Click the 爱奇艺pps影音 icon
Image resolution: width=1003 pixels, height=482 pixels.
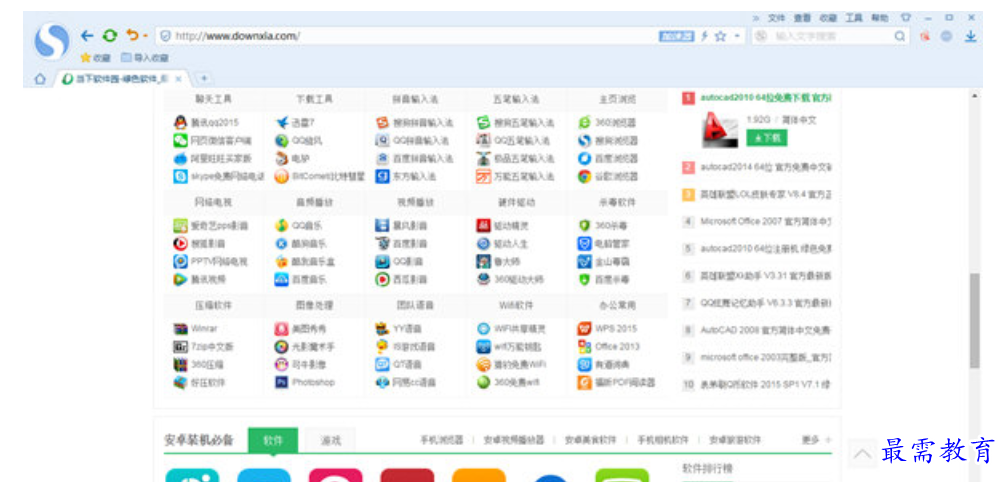point(180,226)
